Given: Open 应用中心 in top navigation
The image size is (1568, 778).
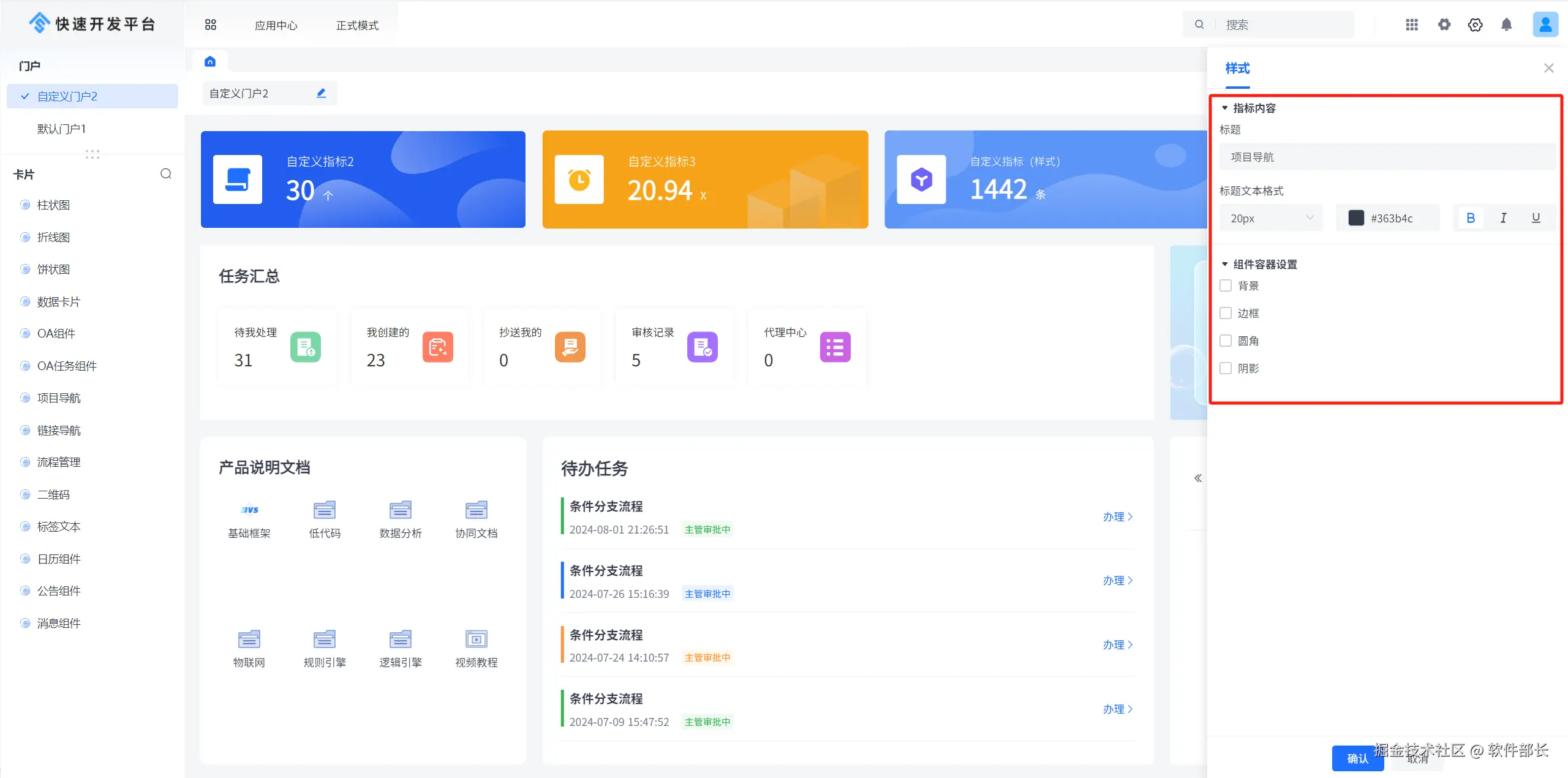Looking at the screenshot, I should (276, 25).
